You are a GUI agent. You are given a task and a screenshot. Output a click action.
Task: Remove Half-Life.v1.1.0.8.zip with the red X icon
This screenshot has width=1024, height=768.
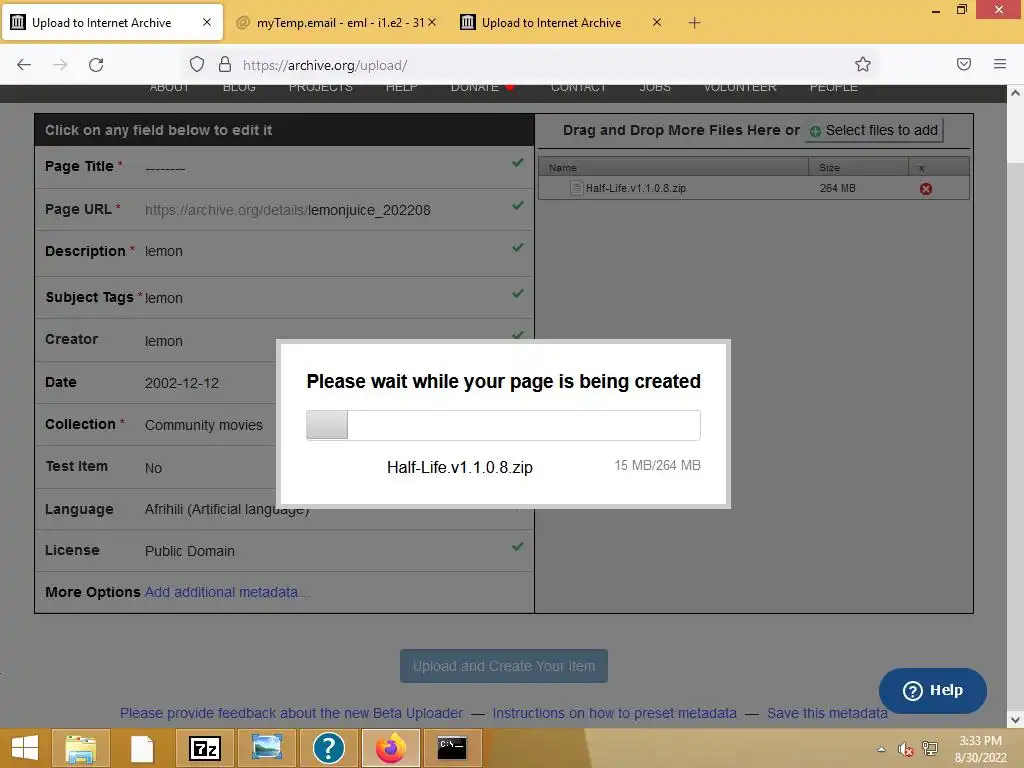pyautogui.click(x=925, y=189)
